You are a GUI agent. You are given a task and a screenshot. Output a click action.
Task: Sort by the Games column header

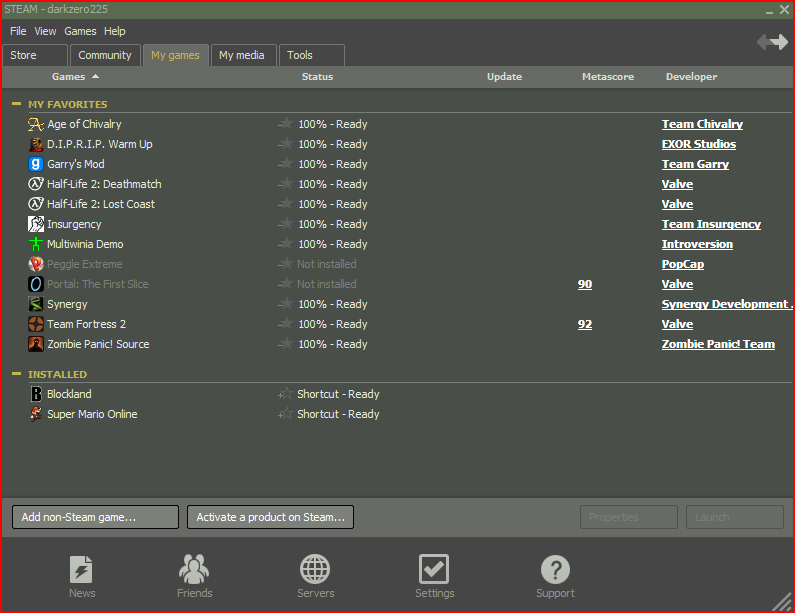[x=68, y=77]
